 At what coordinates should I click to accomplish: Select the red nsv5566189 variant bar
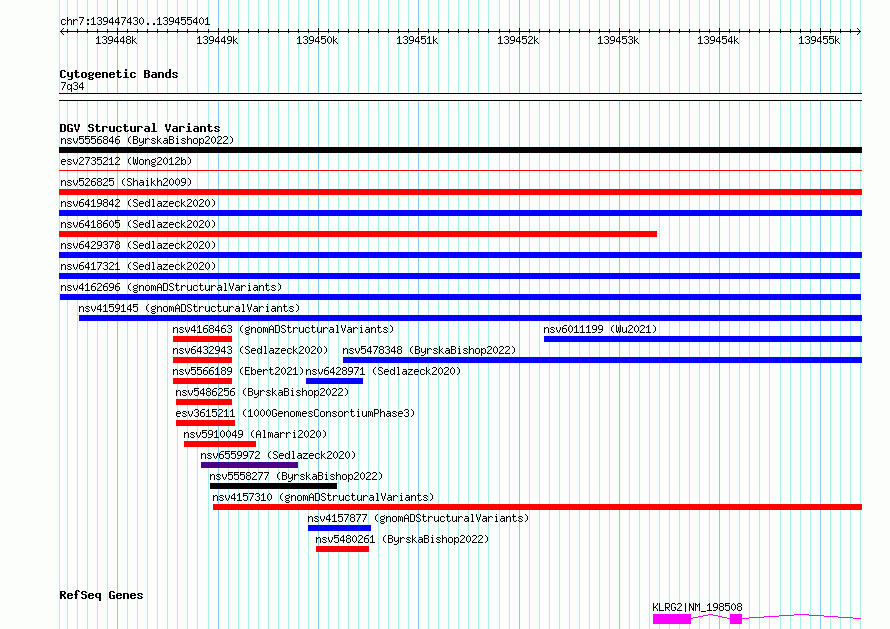pos(203,381)
